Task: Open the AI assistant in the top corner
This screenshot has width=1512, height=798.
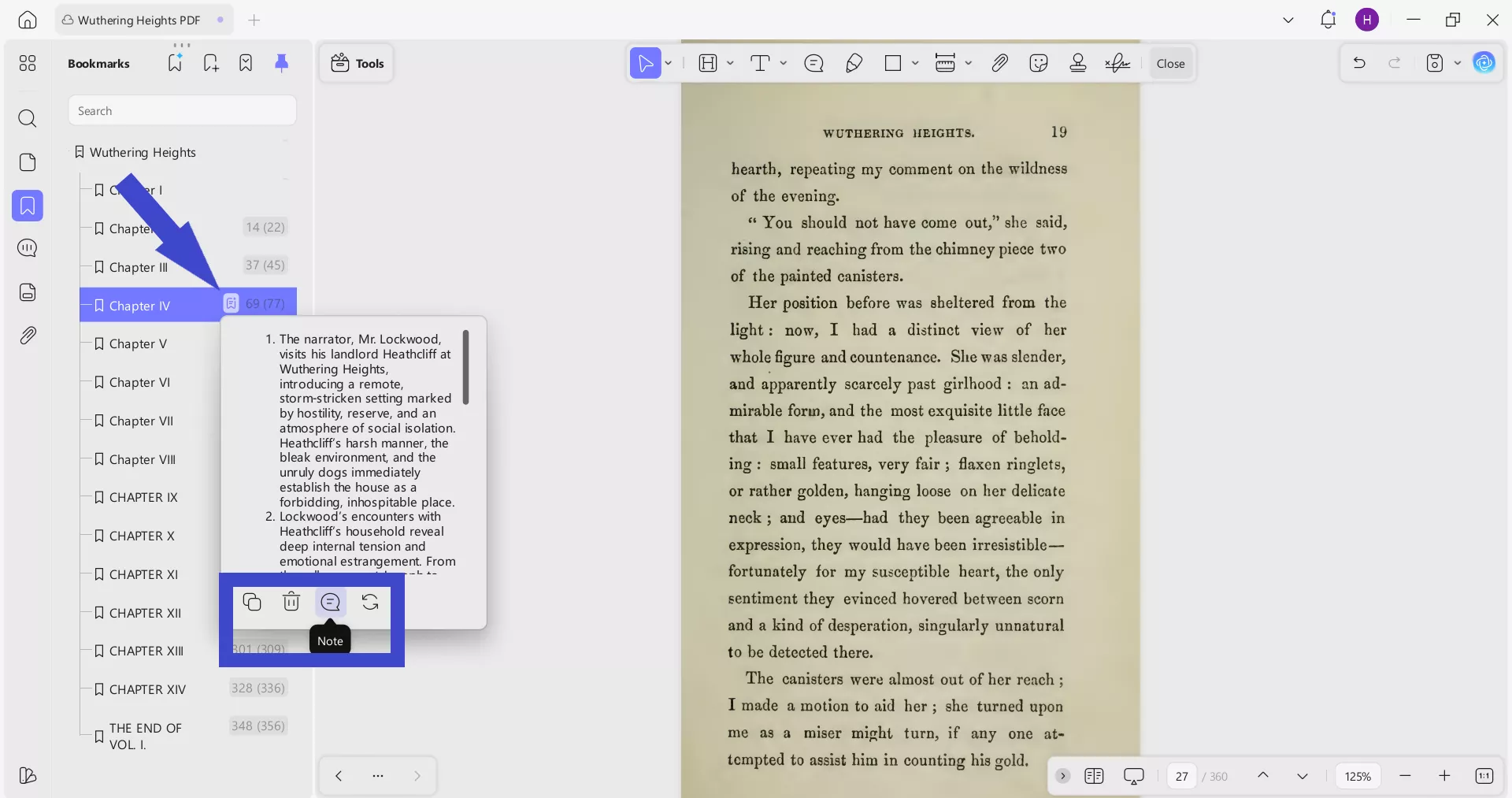Action: point(1485,63)
